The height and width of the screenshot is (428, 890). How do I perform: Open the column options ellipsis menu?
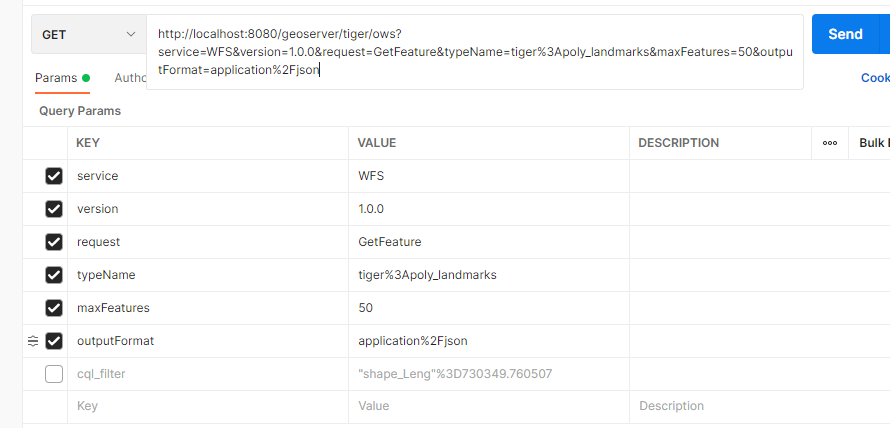(x=829, y=143)
